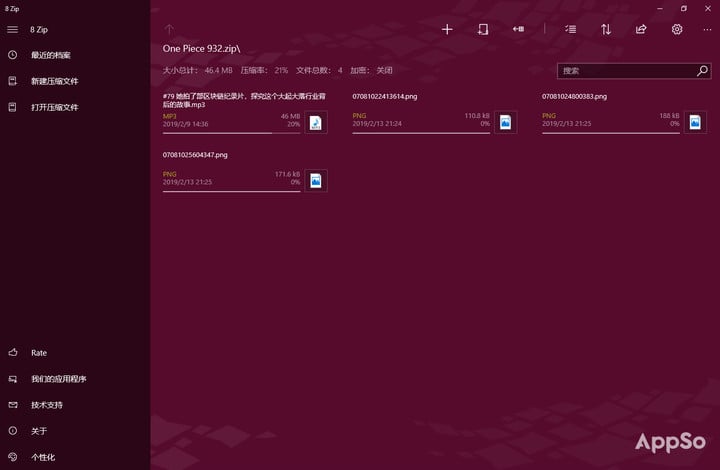Open 个性化 personalization palette option
The height and width of the screenshot is (470, 720).
pos(75,457)
